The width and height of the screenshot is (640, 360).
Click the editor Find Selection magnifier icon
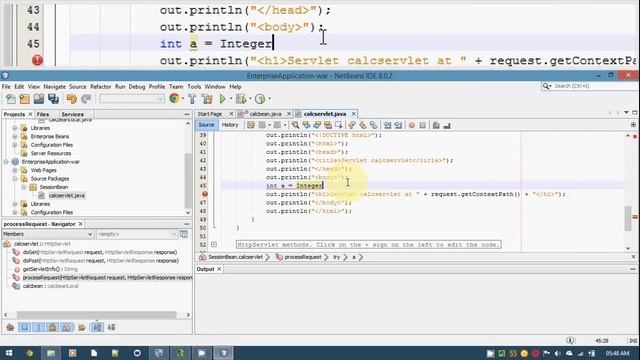(295, 125)
